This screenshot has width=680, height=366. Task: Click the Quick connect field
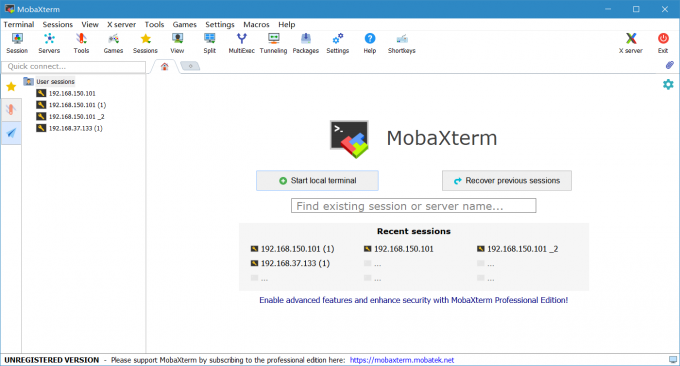[74, 66]
